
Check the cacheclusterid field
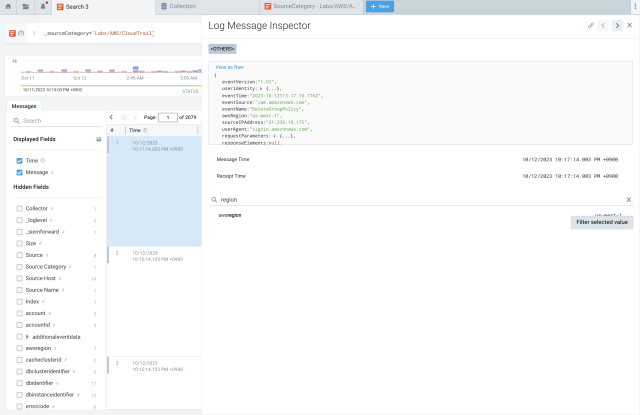[x=19, y=360]
